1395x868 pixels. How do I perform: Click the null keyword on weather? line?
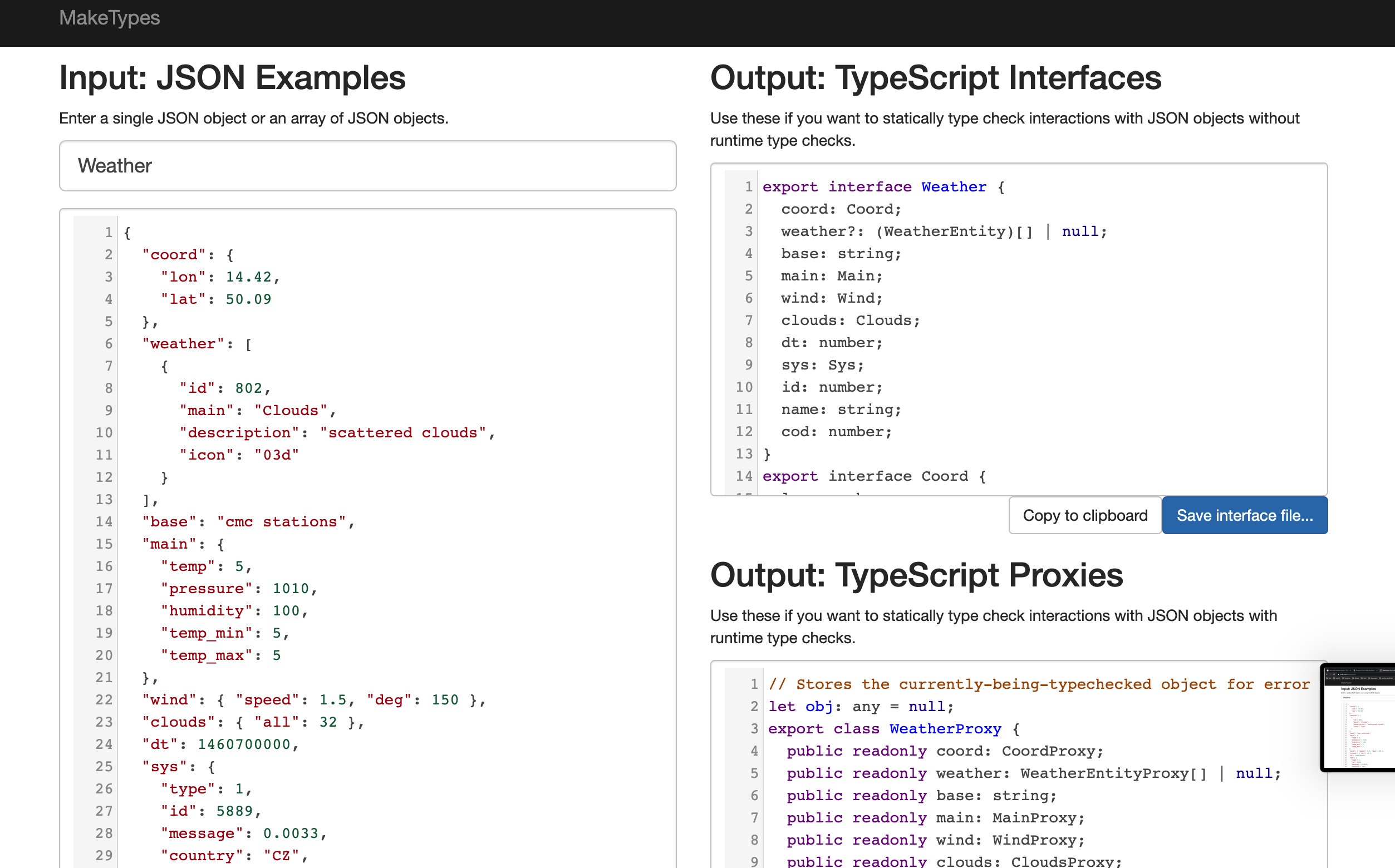pos(1080,231)
